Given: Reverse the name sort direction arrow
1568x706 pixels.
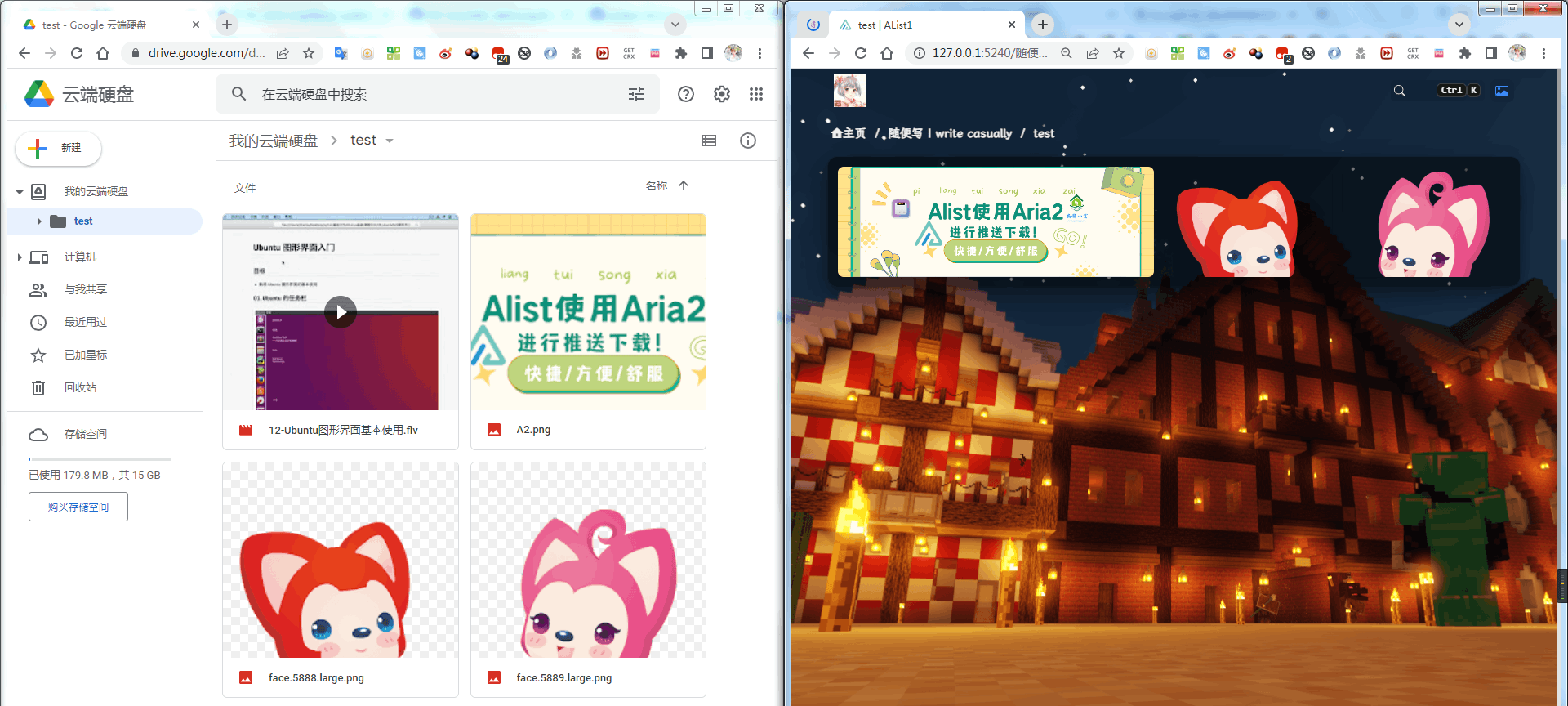Looking at the screenshot, I should (x=684, y=185).
